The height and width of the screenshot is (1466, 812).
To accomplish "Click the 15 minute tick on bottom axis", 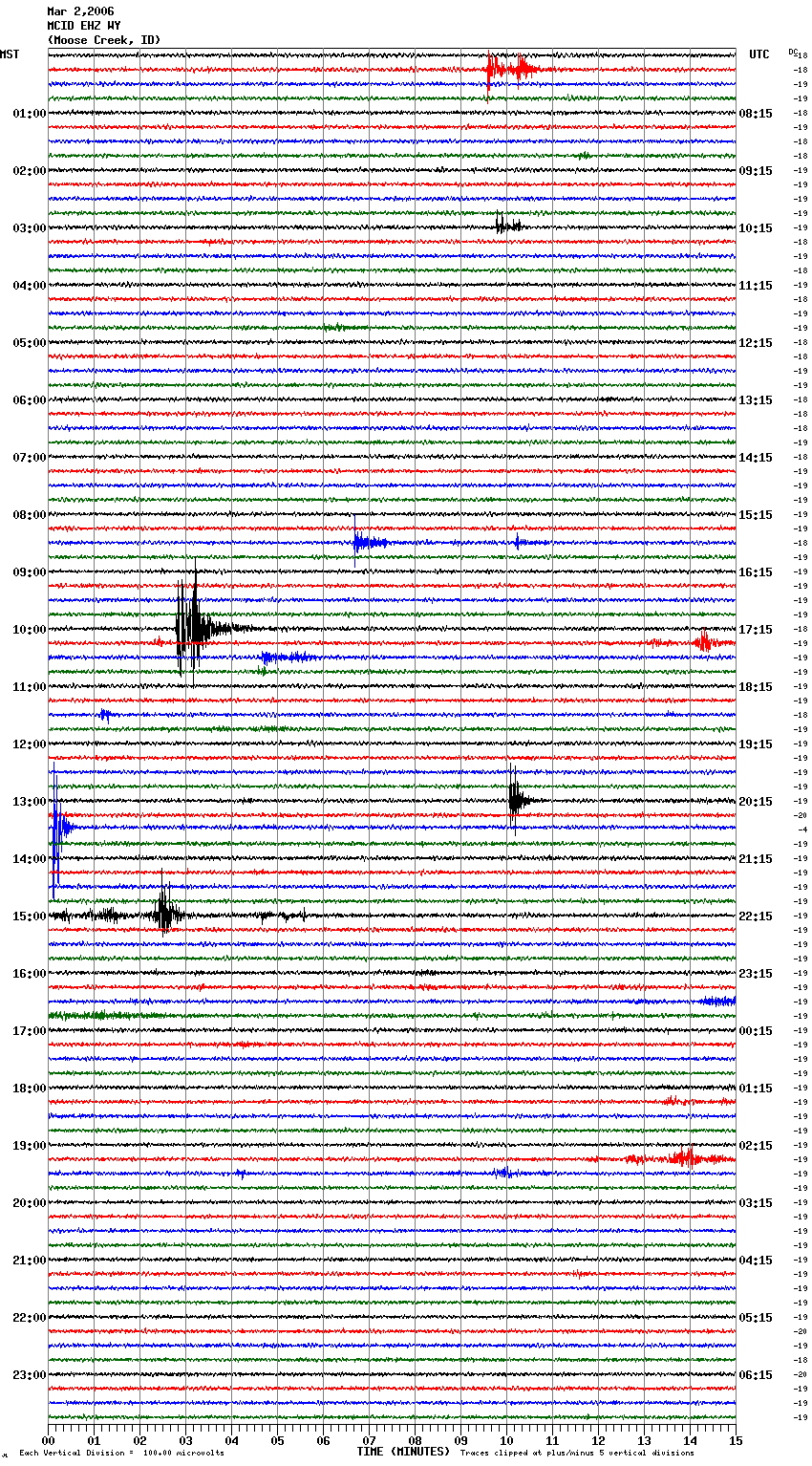I will click(x=735, y=1440).
